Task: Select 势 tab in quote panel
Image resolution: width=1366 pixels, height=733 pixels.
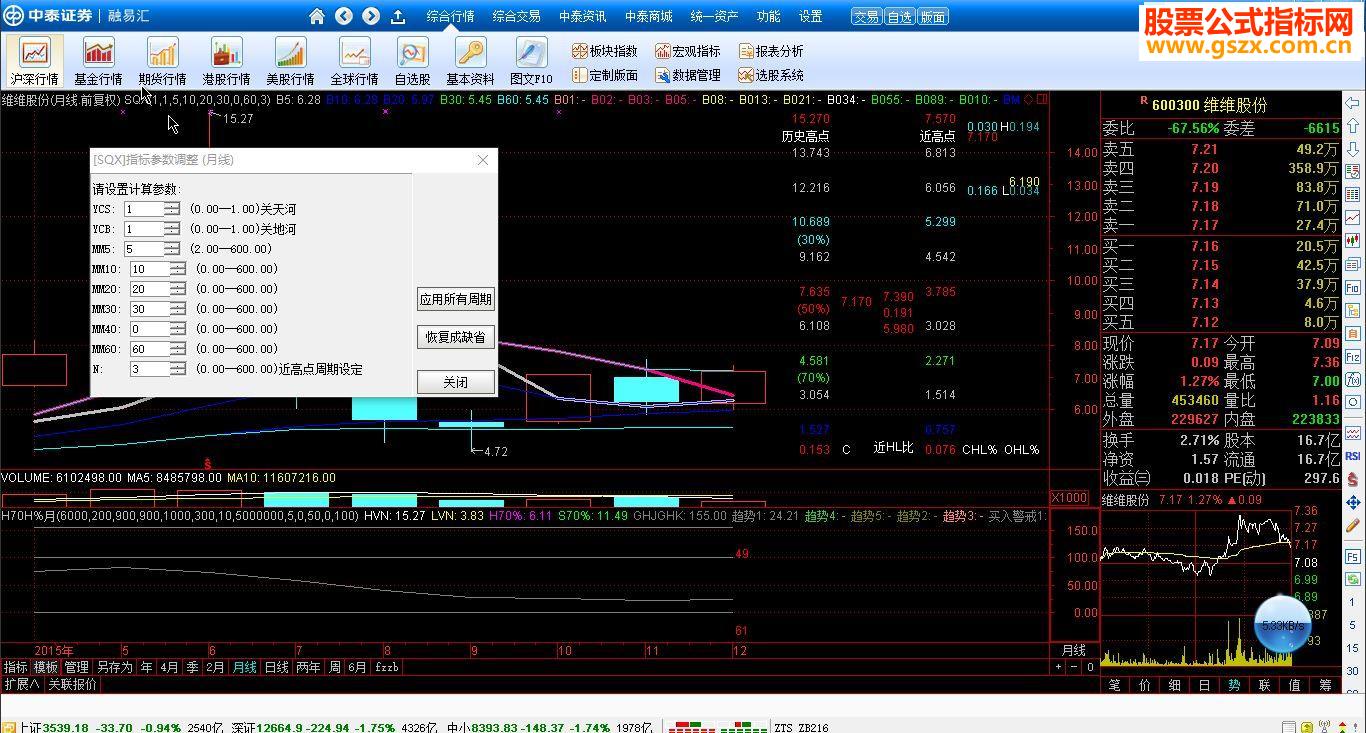Action: pos(1235,685)
